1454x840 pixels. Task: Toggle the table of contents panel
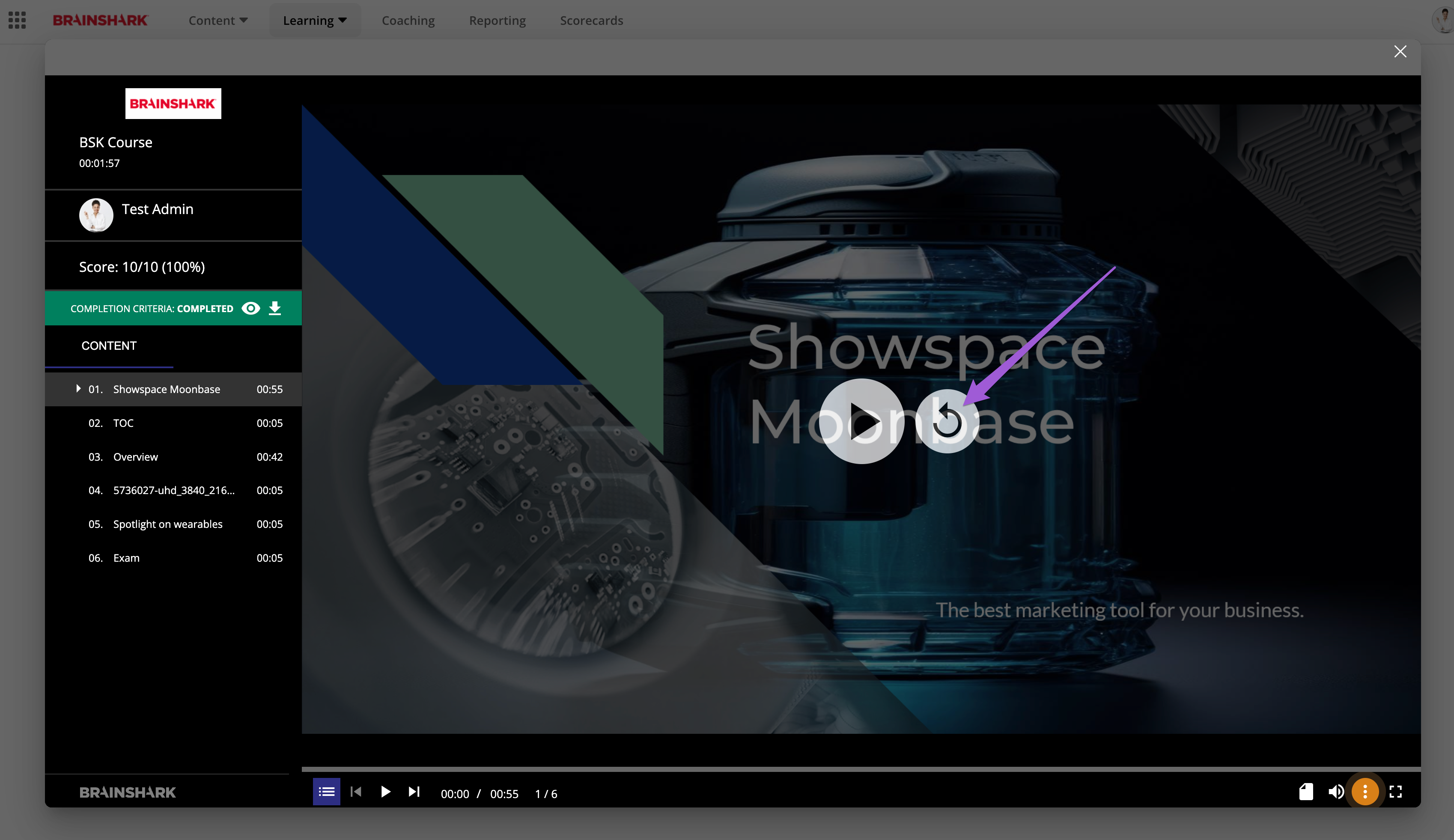pyautogui.click(x=326, y=792)
